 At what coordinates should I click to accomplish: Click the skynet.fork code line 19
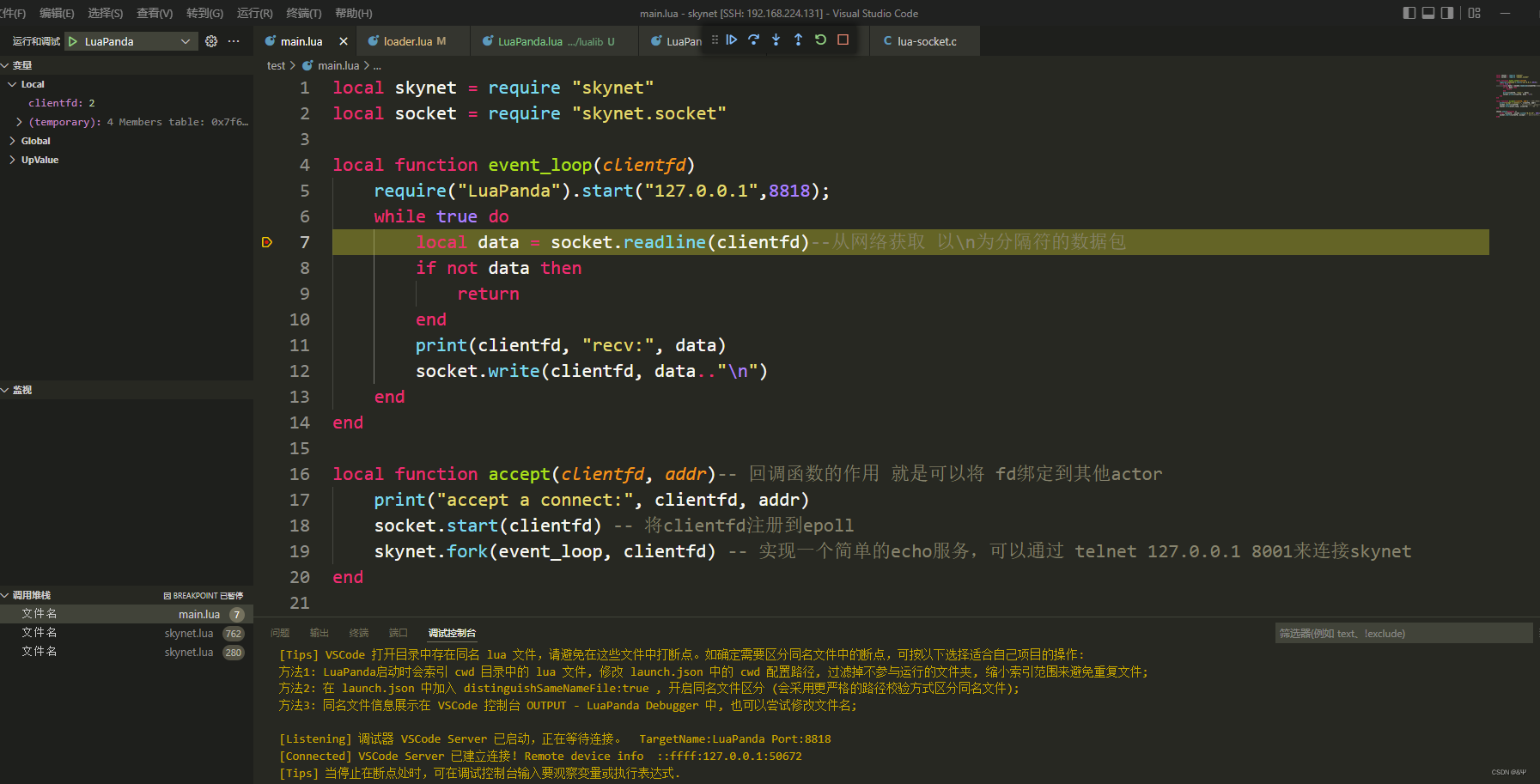(892, 551)
